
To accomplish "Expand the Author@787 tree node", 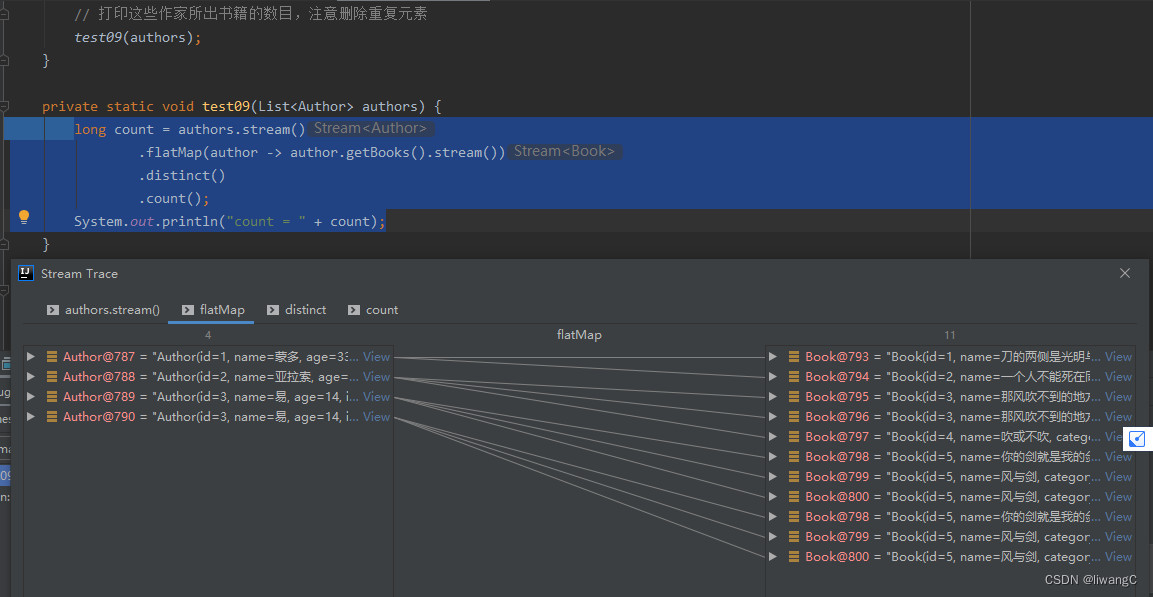I will click(32, 357).
